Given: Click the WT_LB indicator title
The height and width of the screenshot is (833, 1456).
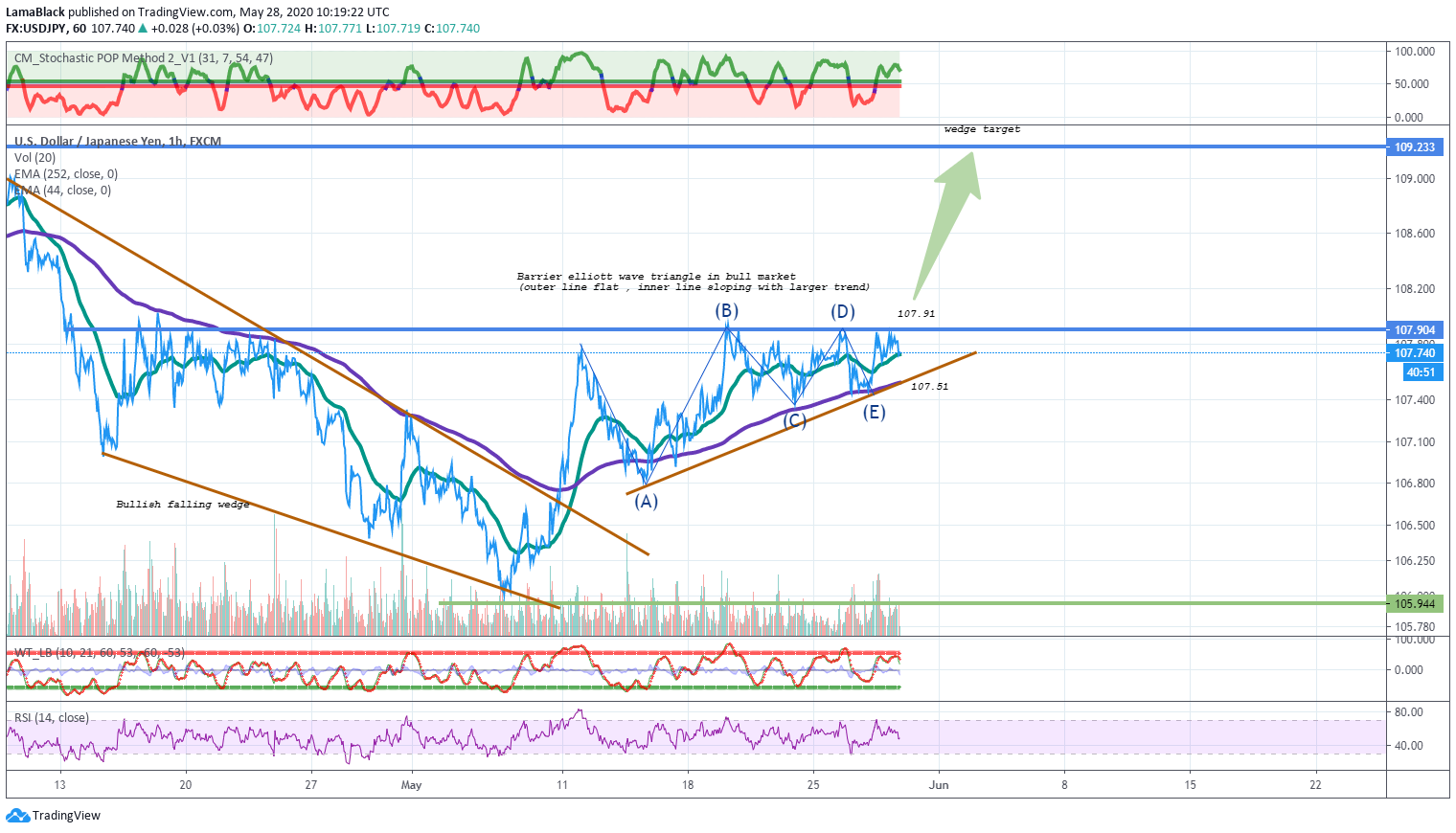Looking at the screenshot, I should tap(99, 653).
